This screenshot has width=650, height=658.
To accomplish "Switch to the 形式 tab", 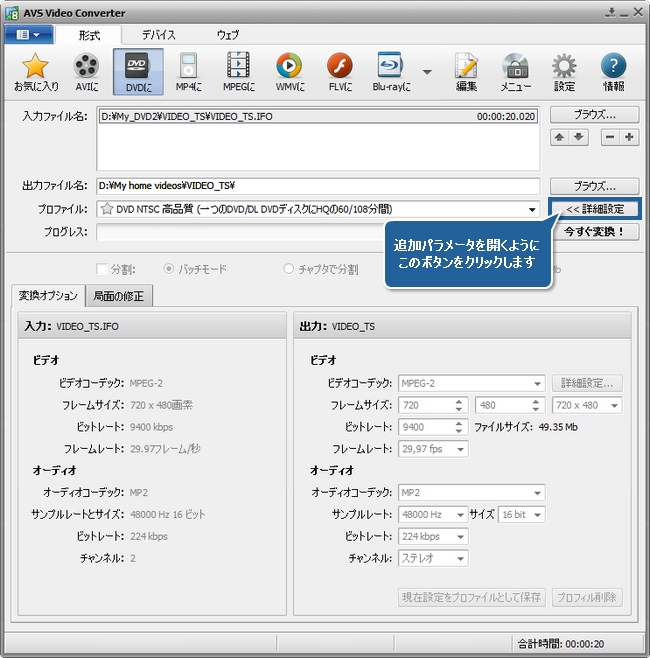I will point(89,35).
